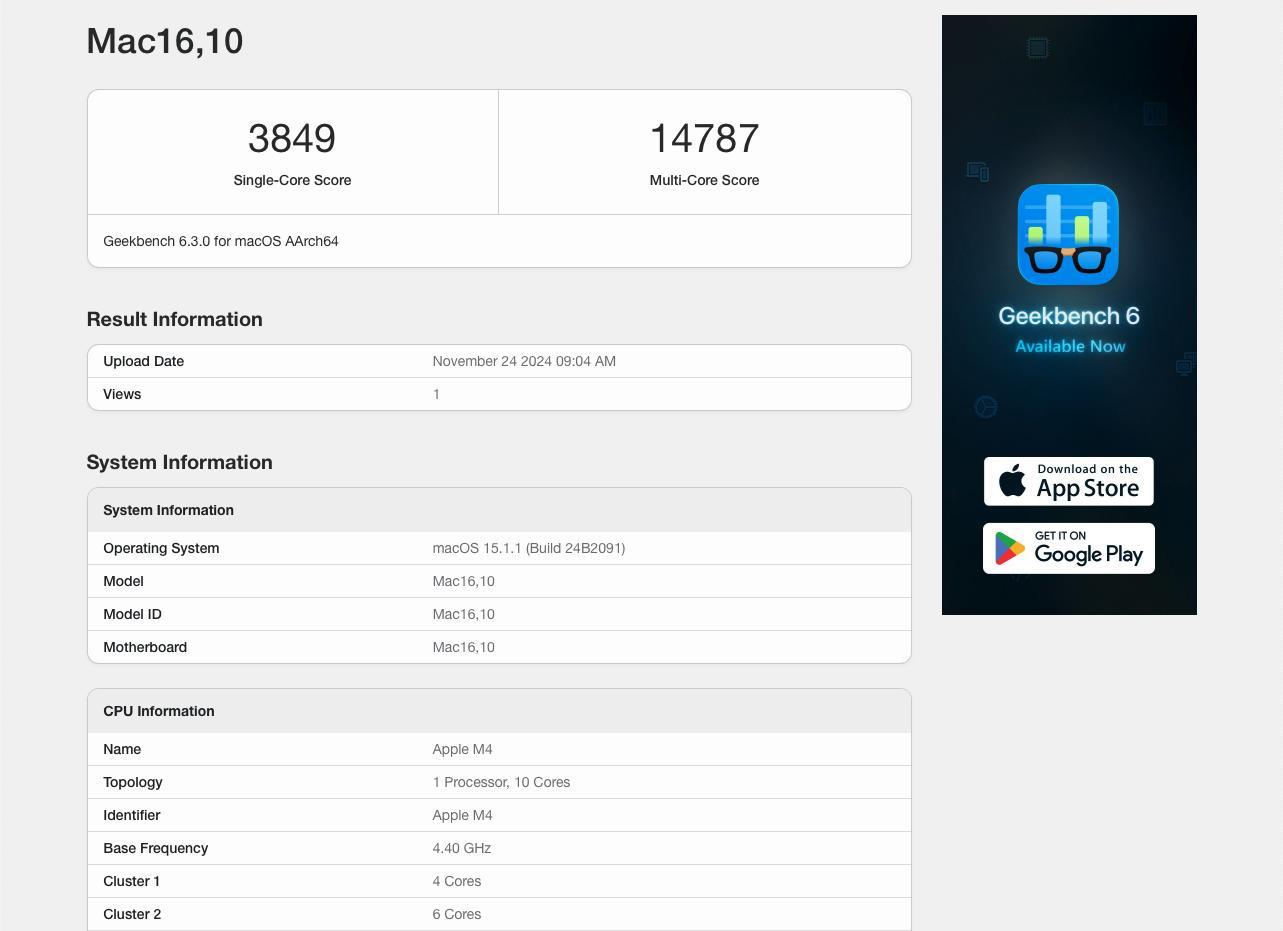Click the Apple logo in App Store badge
The image size is (1283, 931).
click(x=1012, y=480)
